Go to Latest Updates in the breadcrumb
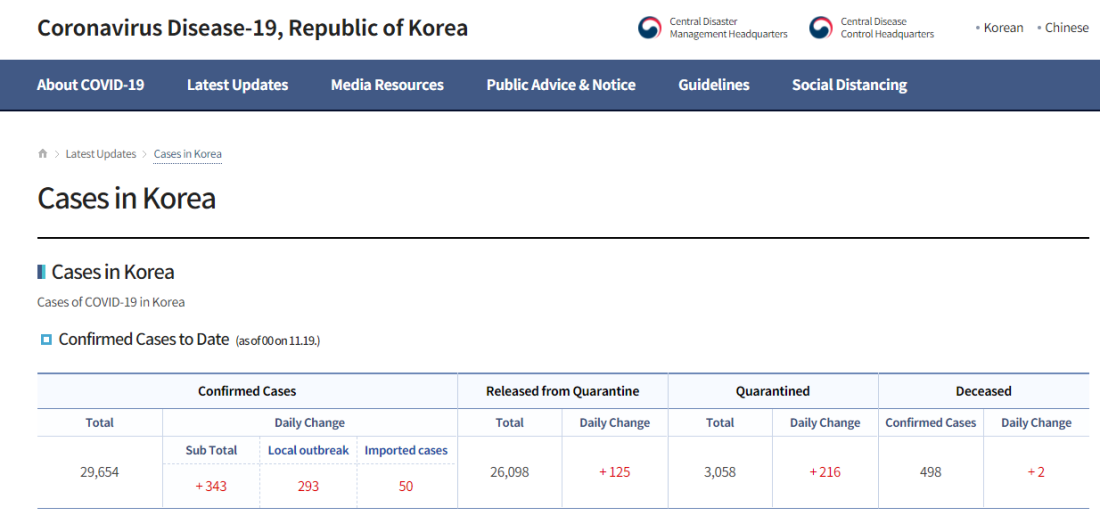This screenshot has height=524, width=1100. (x=101, y=154)
